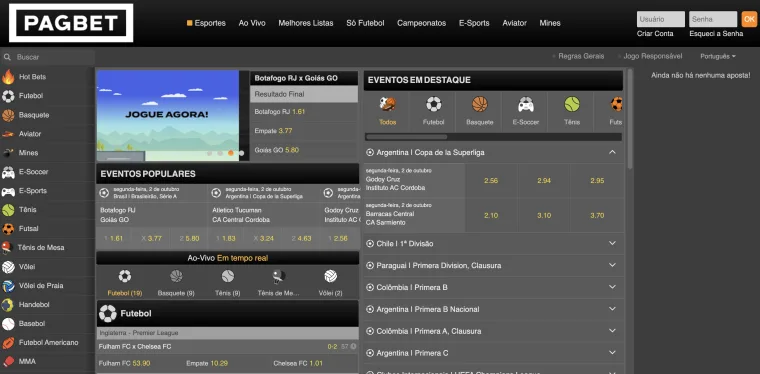
Task: Open the MMA glove icon in sidebar
Action: (x=8, y=362)
